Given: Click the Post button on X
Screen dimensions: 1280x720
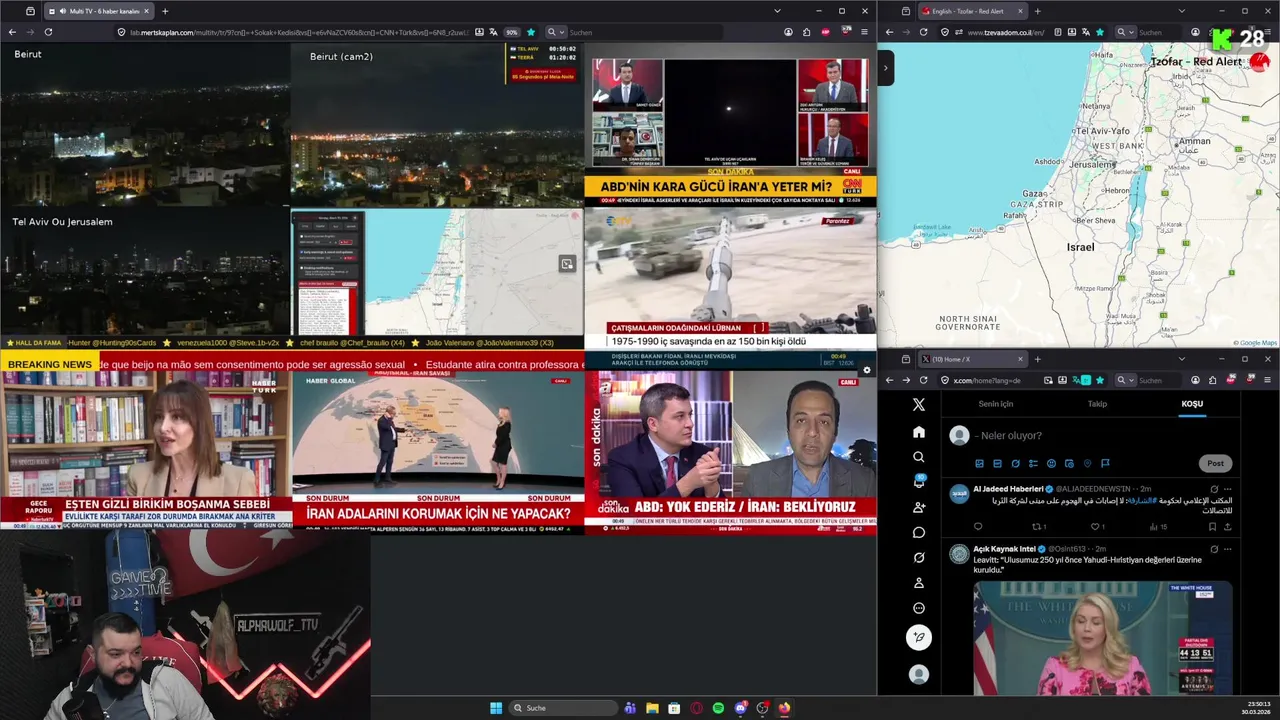Looking at the screenshot, I should point(1215,463).
